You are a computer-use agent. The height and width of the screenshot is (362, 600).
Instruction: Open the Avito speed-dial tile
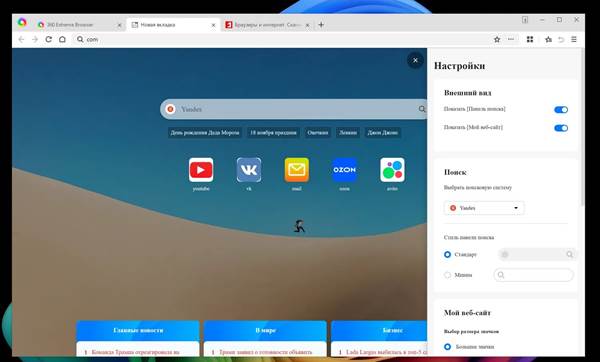pyautogui.click(x=392, y=170)
